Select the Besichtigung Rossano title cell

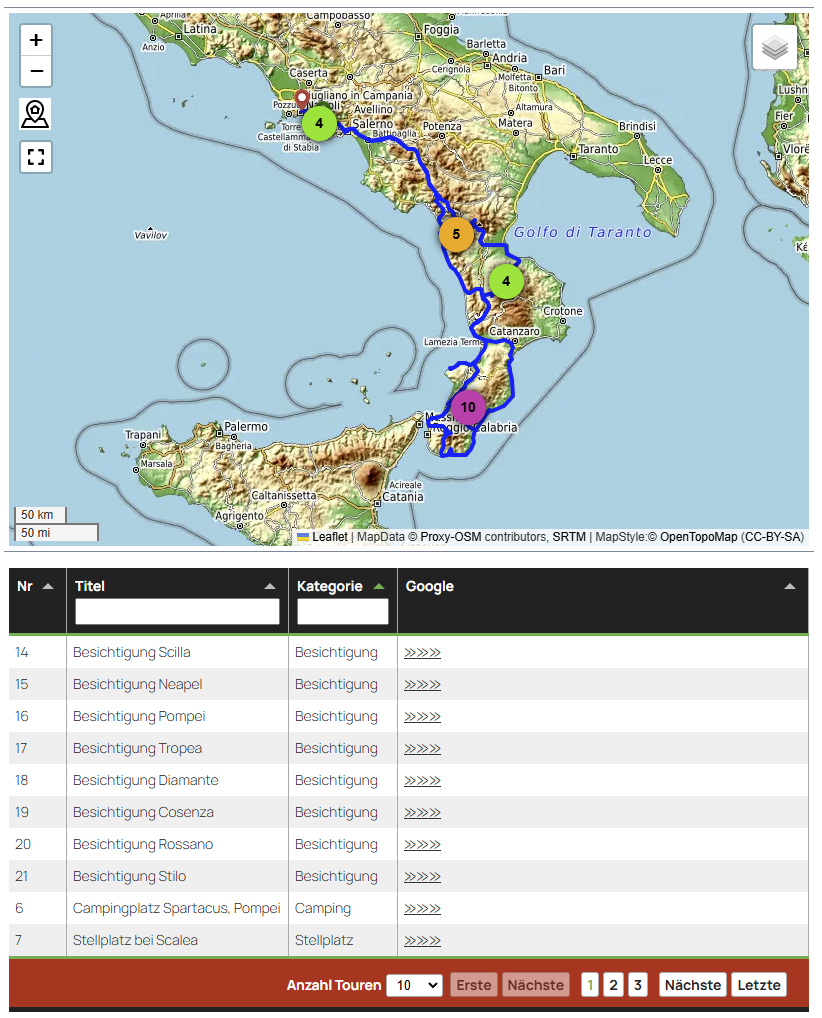coord(177,845)
